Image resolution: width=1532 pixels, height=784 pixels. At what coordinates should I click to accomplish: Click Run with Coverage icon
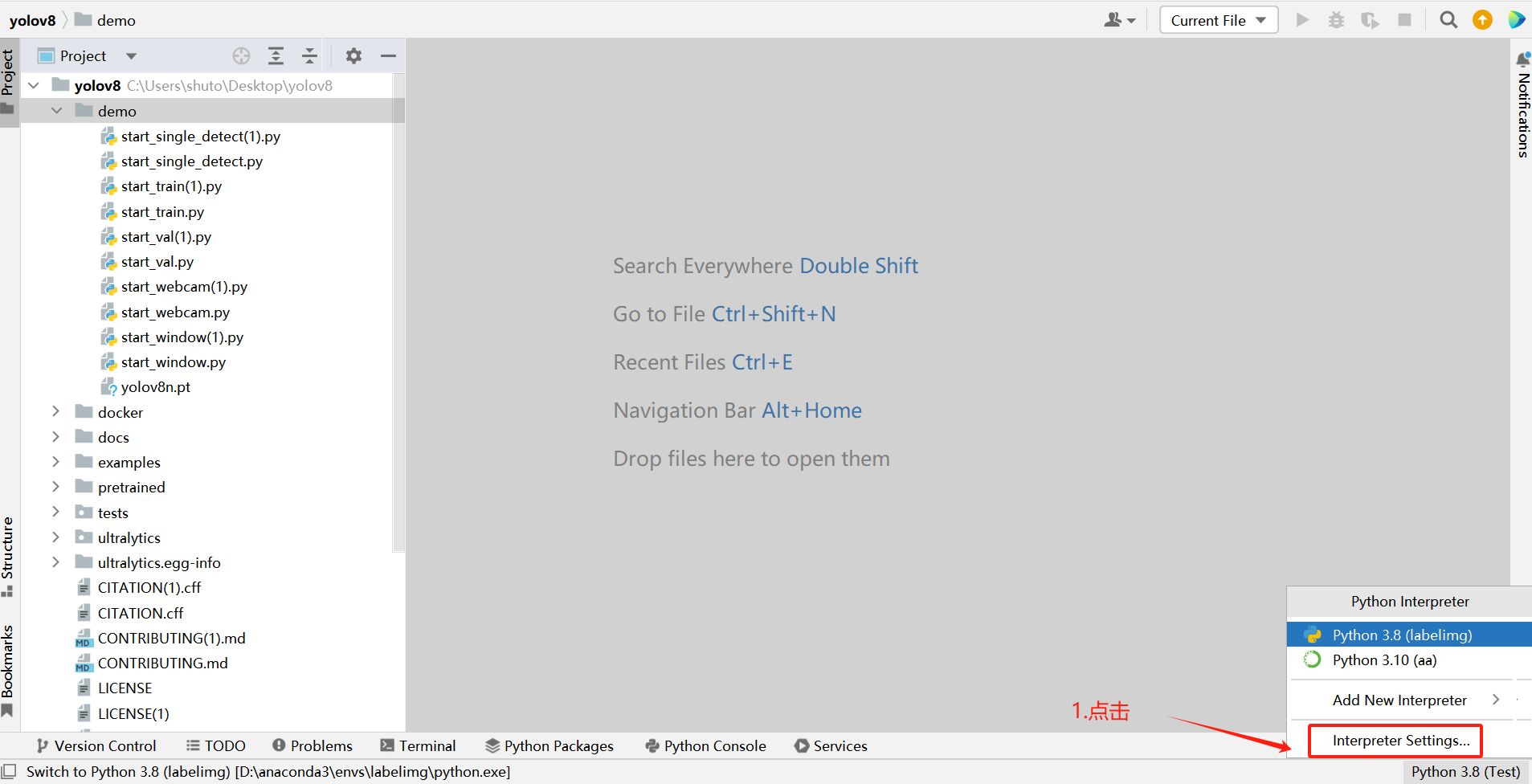pos(1370,20)
